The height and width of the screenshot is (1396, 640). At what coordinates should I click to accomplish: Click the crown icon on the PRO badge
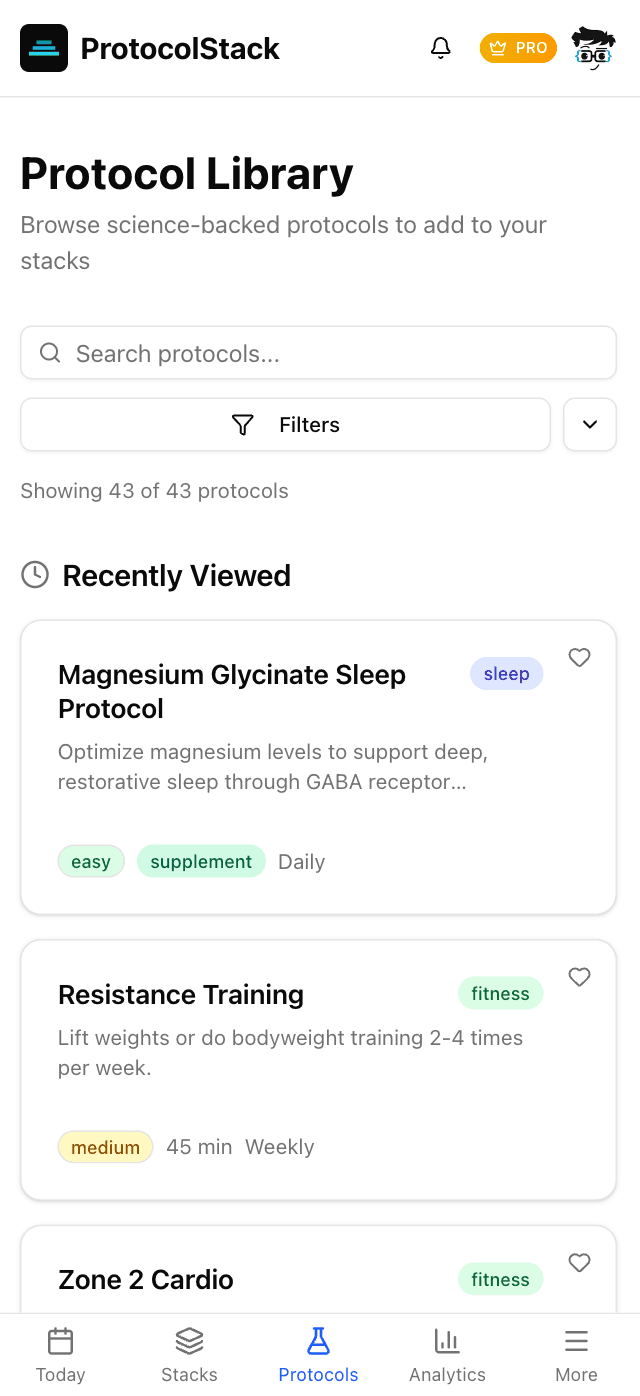496,47
